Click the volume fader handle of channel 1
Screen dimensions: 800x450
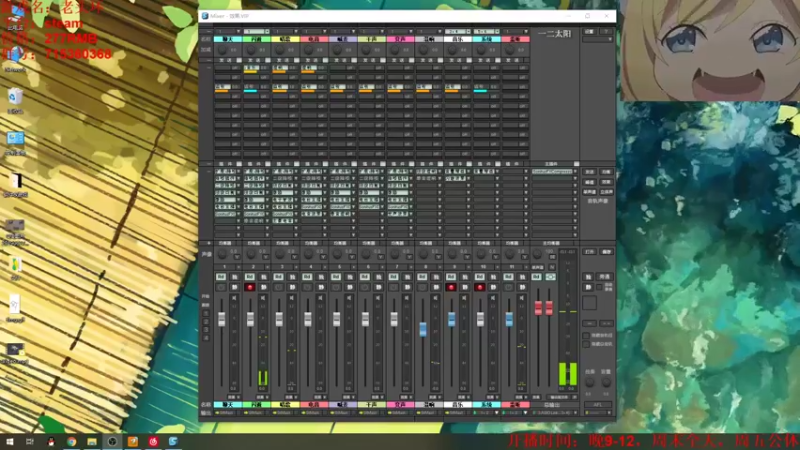point(221,319)
